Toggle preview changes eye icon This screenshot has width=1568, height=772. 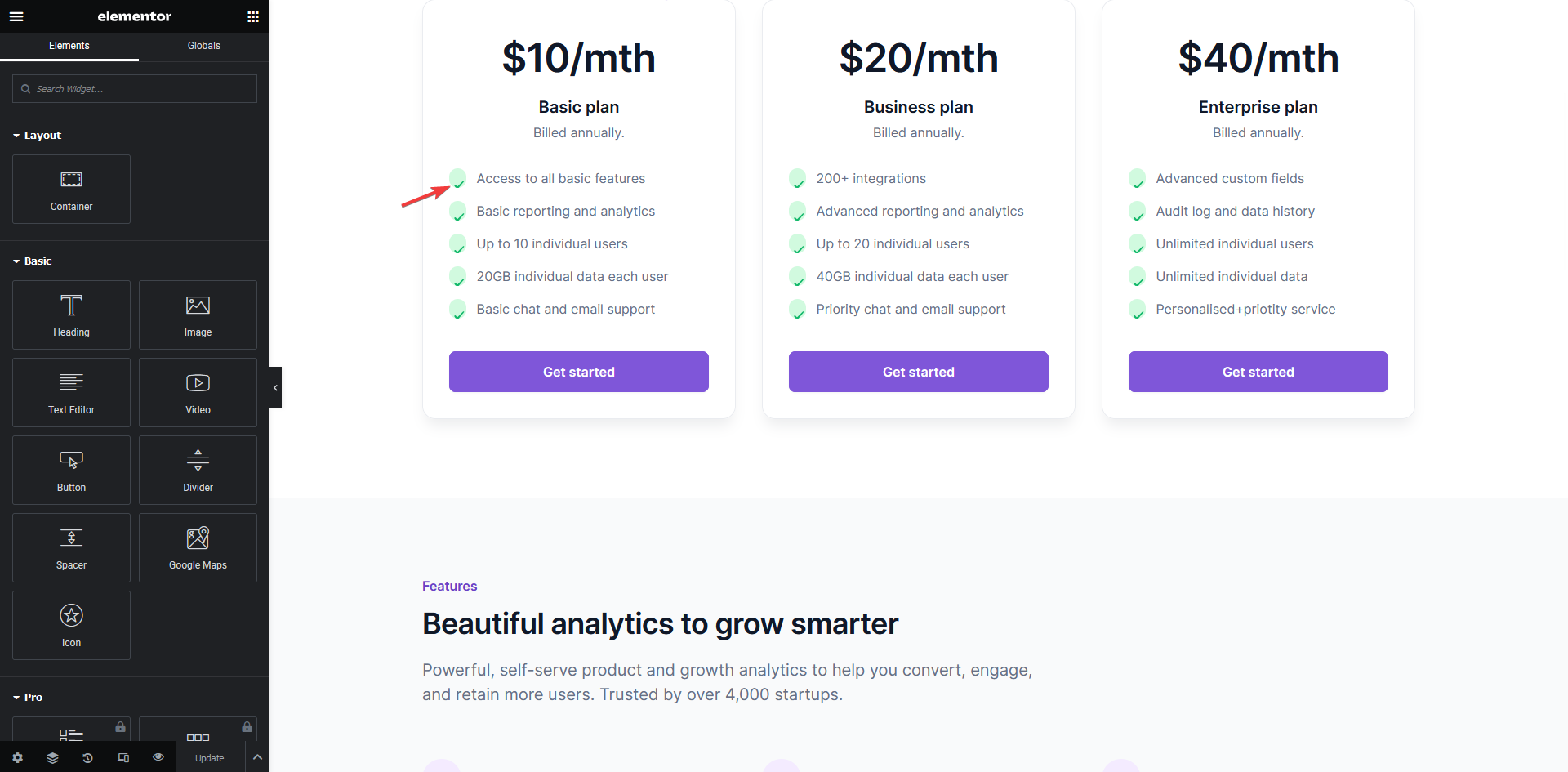click(158, 757)
